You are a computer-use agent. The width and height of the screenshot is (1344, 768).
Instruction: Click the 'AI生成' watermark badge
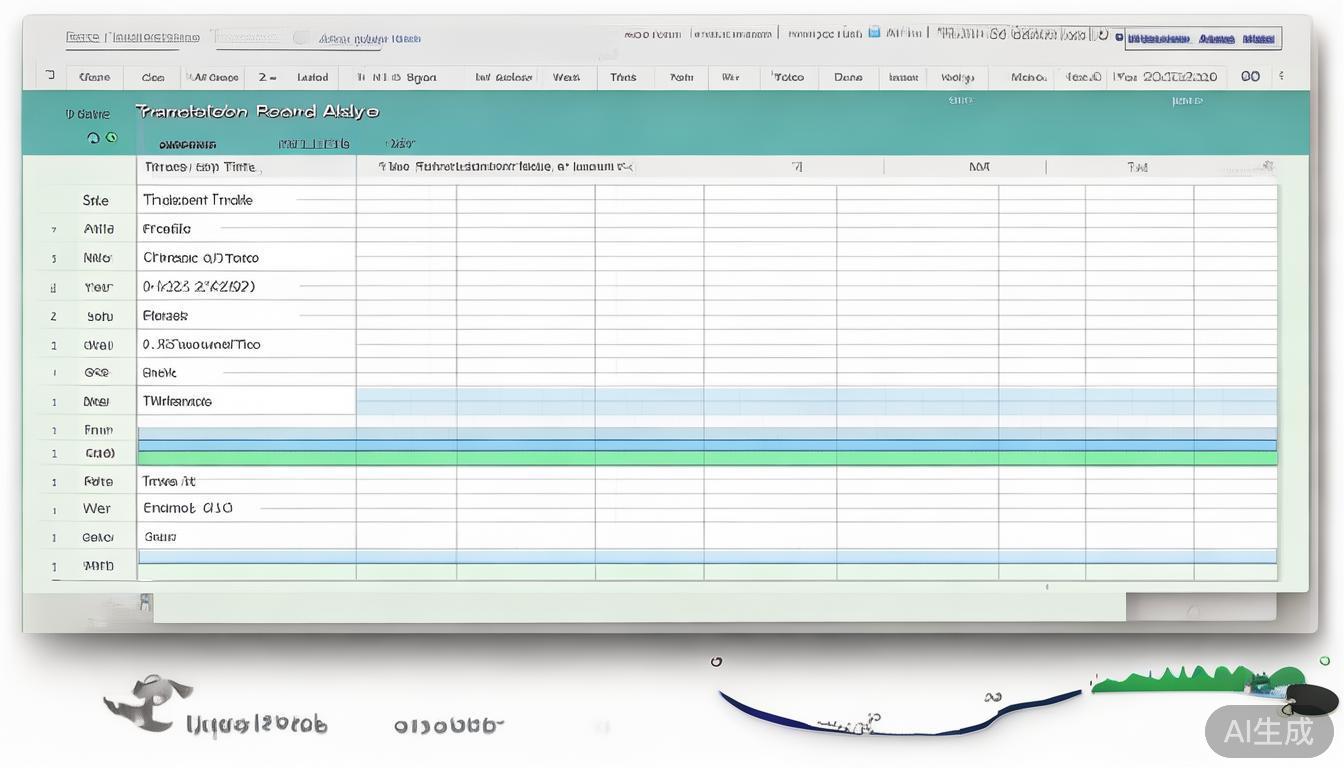1269,732
